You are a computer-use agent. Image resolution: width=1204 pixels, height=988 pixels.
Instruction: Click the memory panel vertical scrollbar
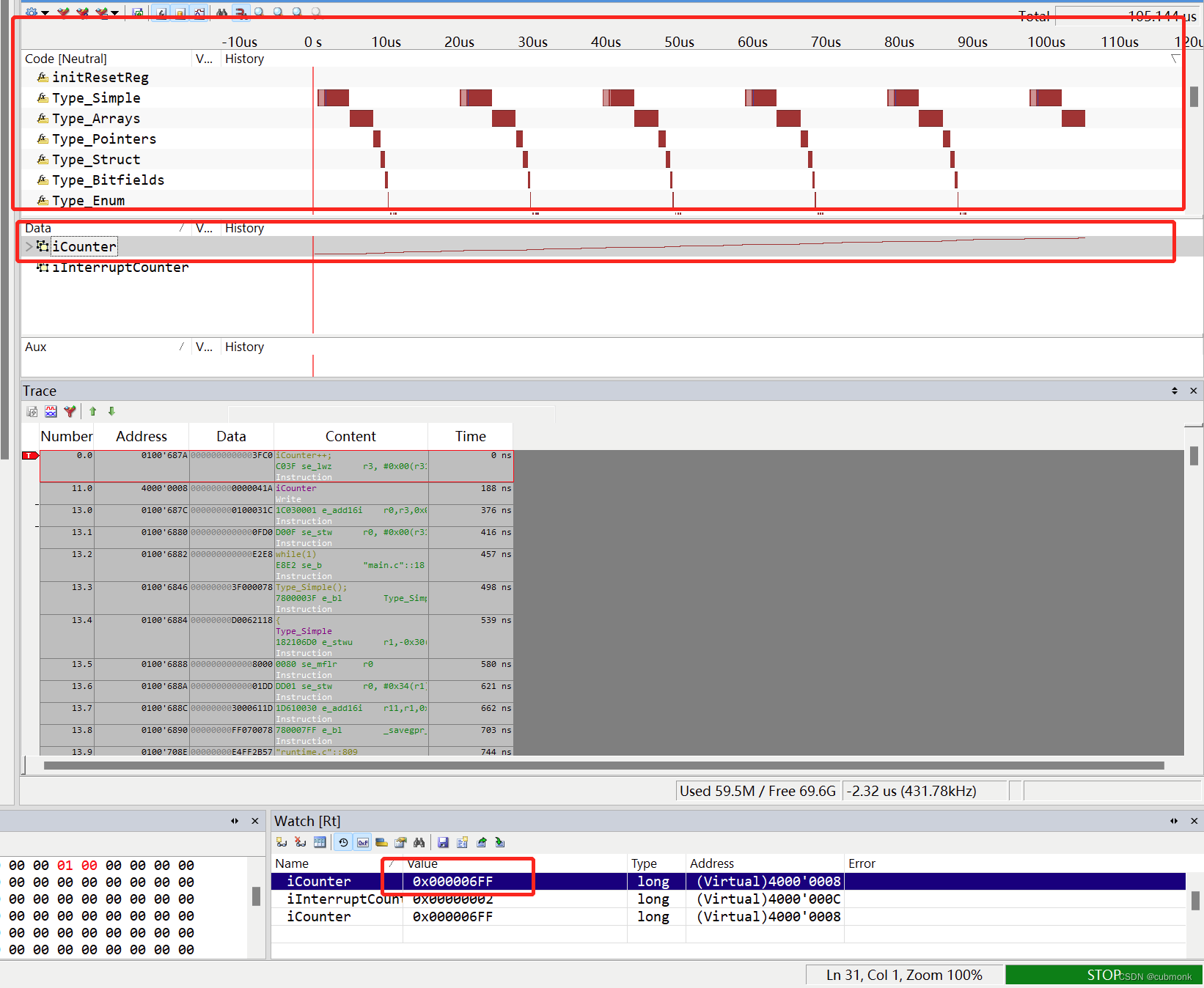[256, 896]
